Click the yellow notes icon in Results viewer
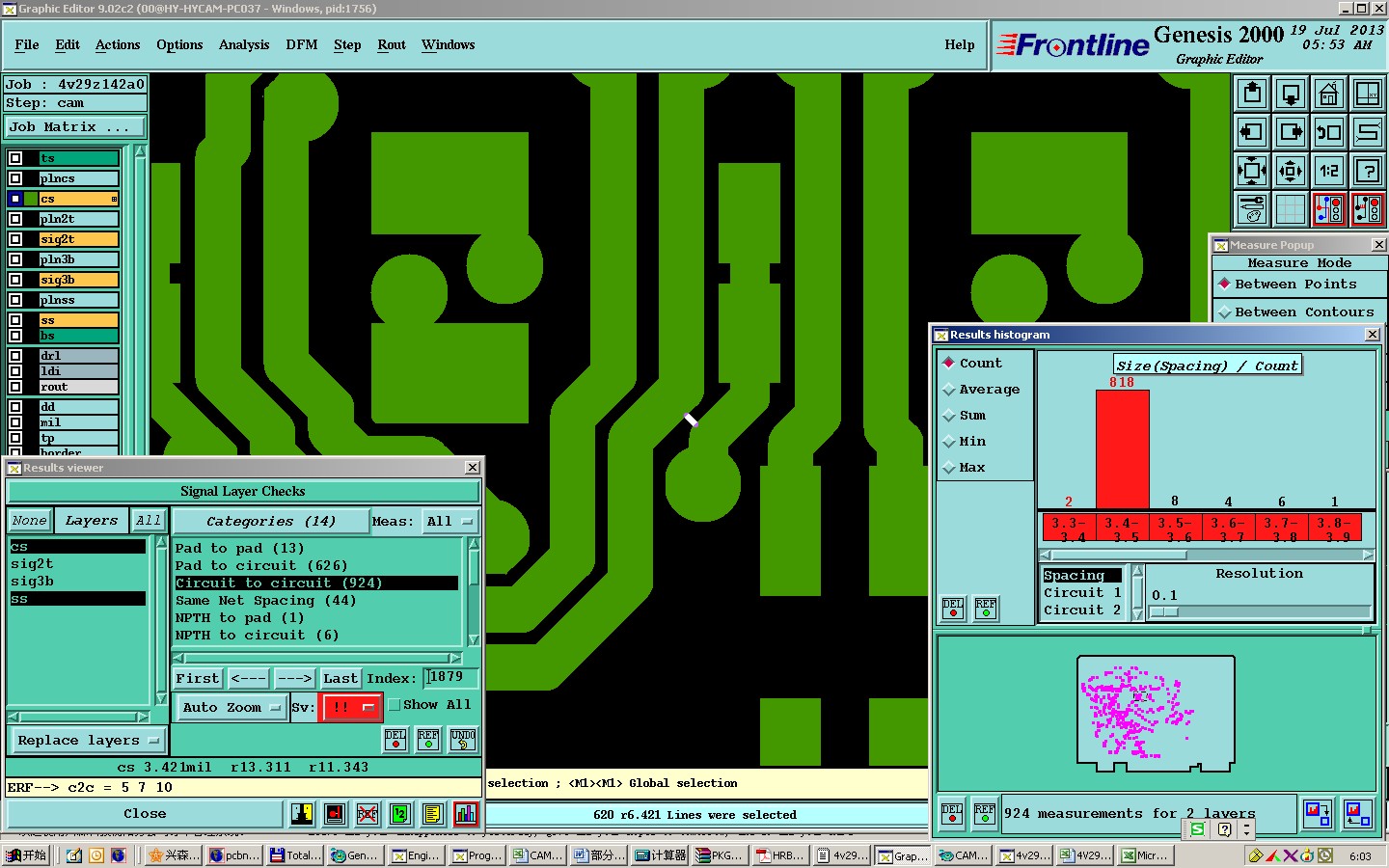This screenshot has width=1389, height=868. [432, 814]
